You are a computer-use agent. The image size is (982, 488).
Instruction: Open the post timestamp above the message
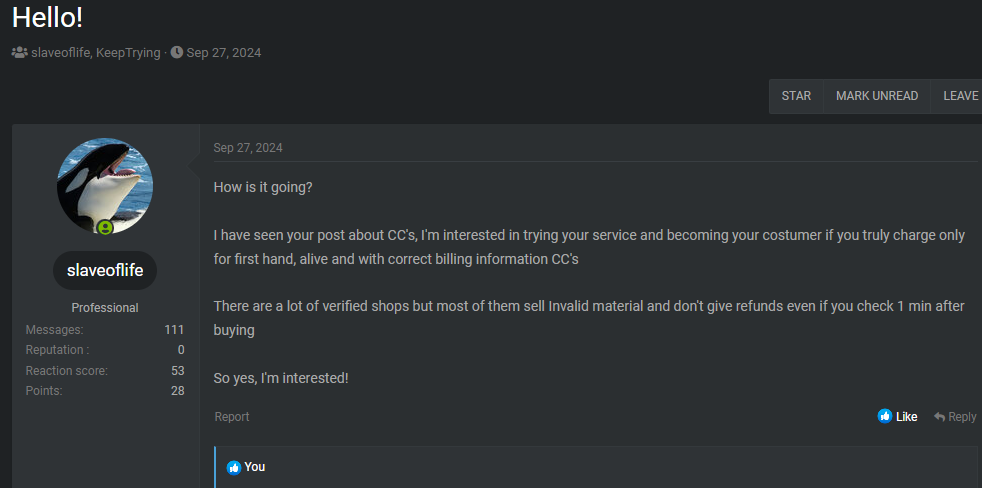point(248,148)
